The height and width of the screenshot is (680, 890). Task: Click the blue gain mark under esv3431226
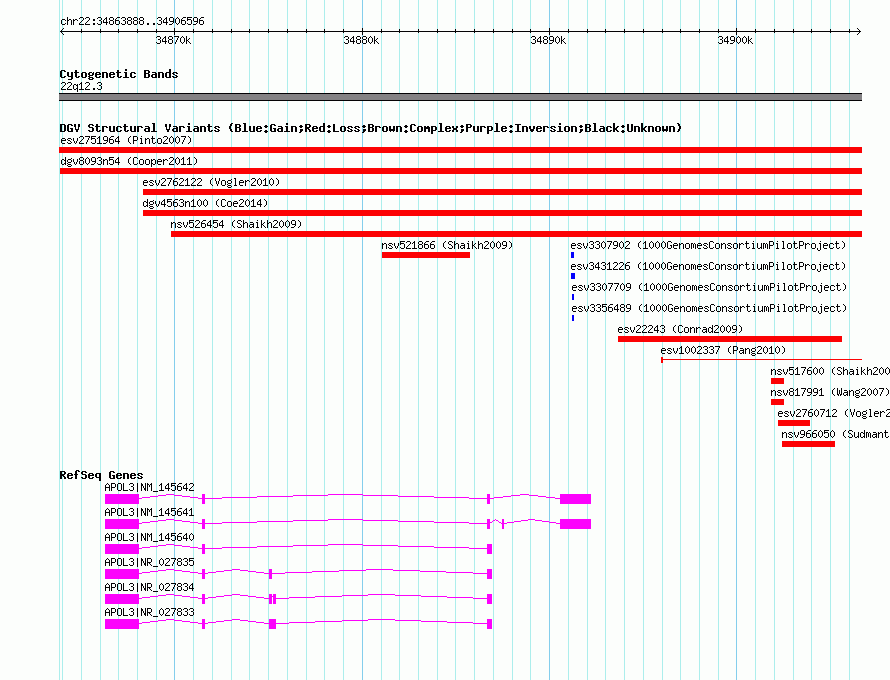tap(573, 276)
